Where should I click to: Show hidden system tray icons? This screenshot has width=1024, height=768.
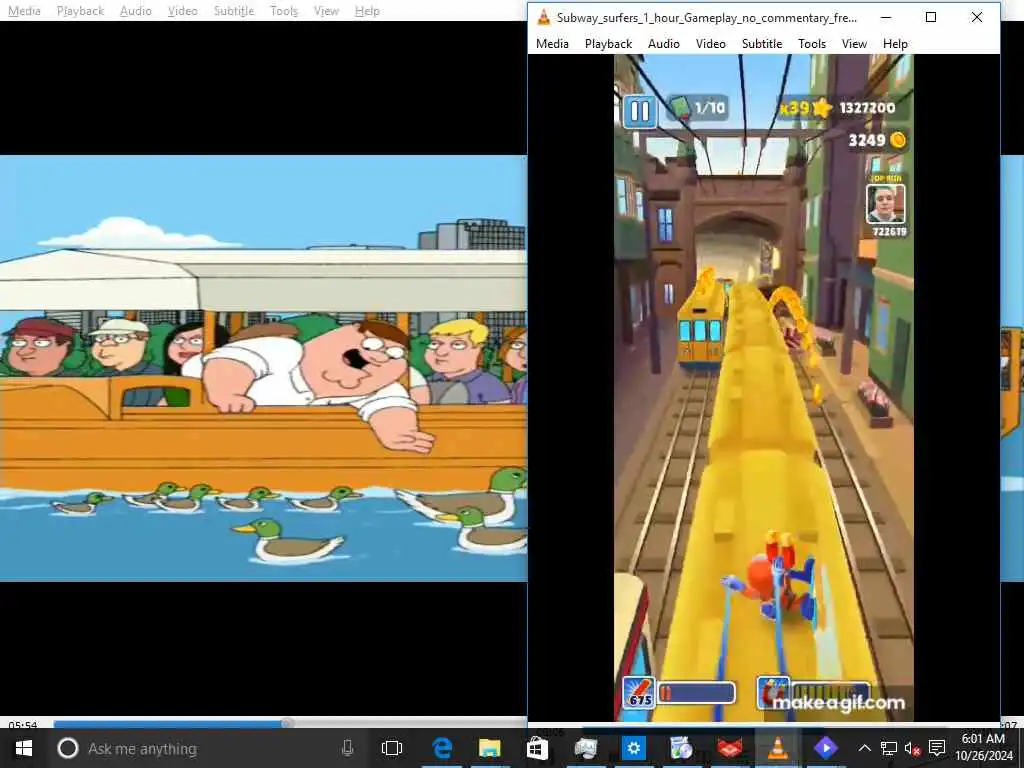(865, 748)
